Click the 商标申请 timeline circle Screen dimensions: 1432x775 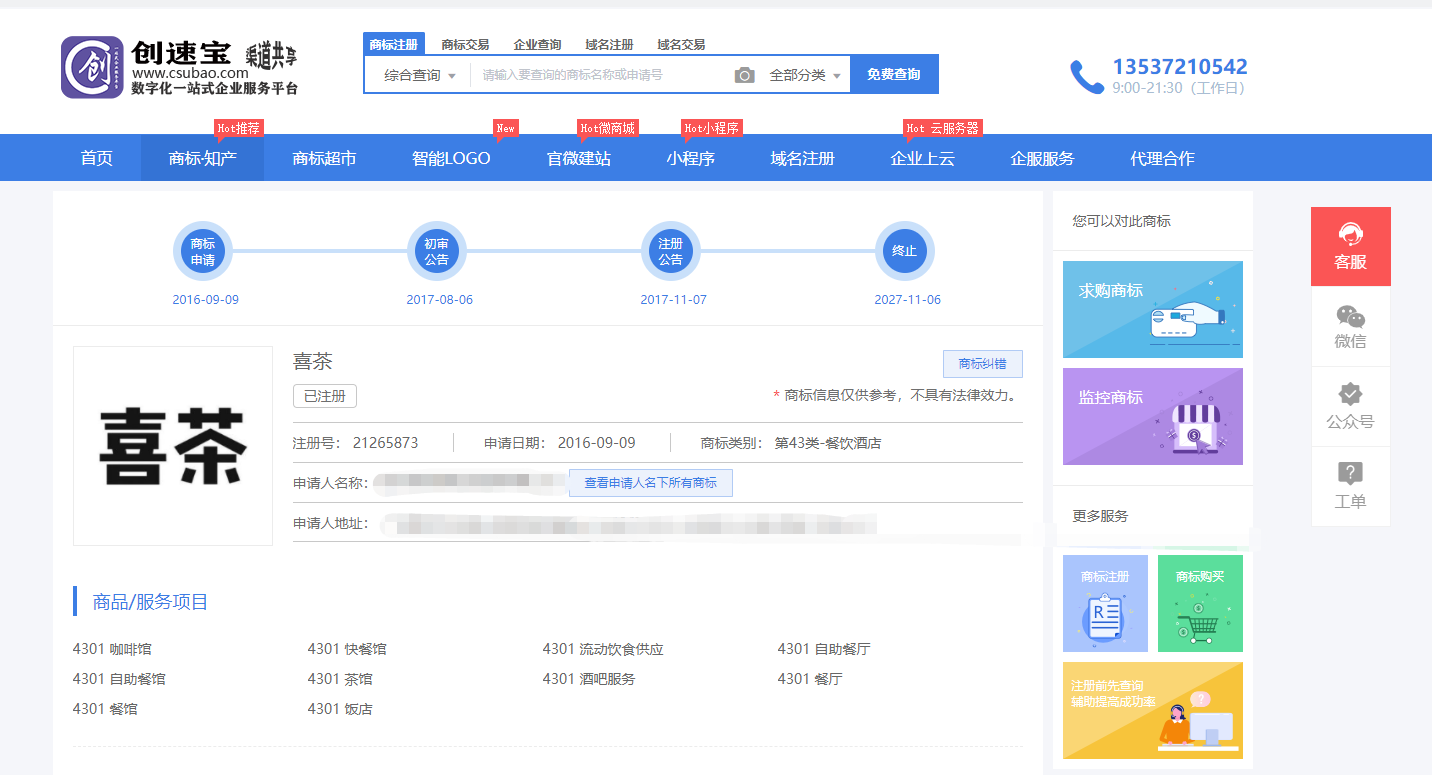tap(203, 251)
